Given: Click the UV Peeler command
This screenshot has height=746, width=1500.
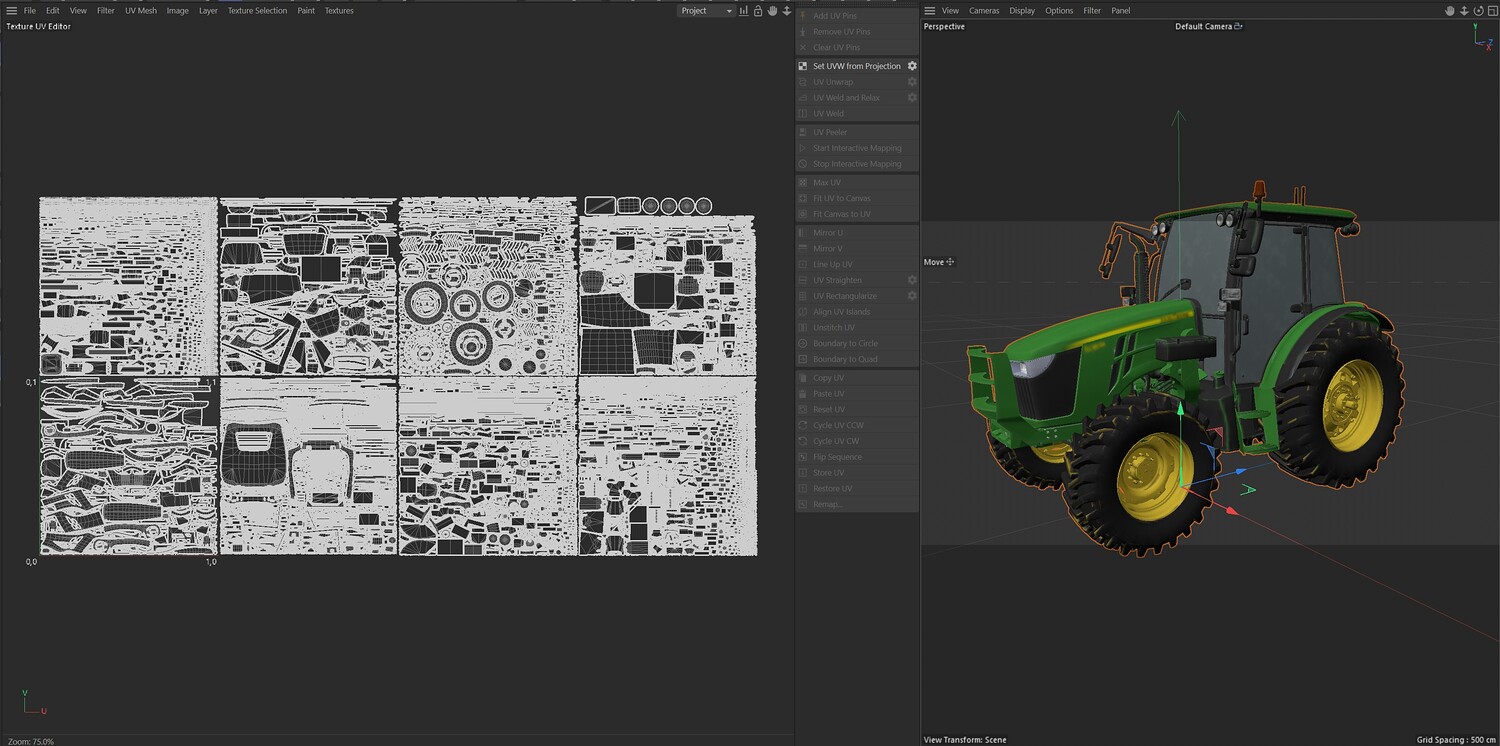Looking at the screenshot, I should [857, 132].
